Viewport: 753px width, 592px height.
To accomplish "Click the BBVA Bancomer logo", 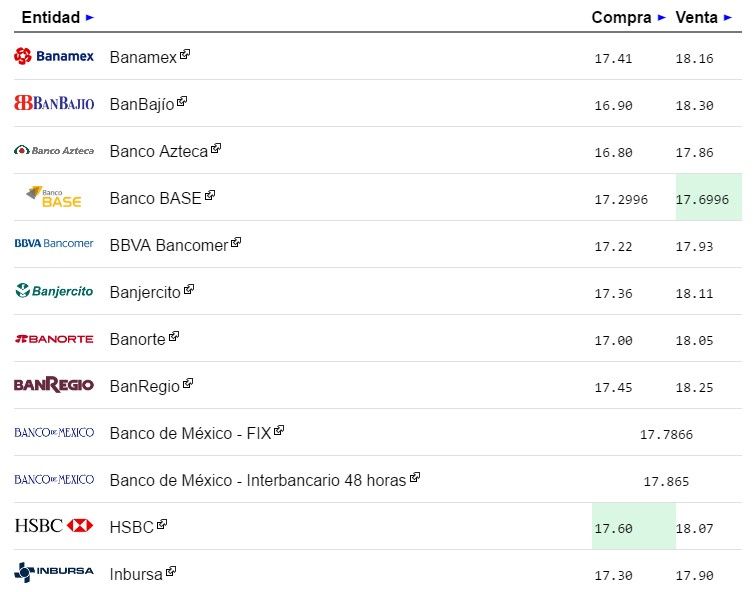I will click(x=54, y=243).
